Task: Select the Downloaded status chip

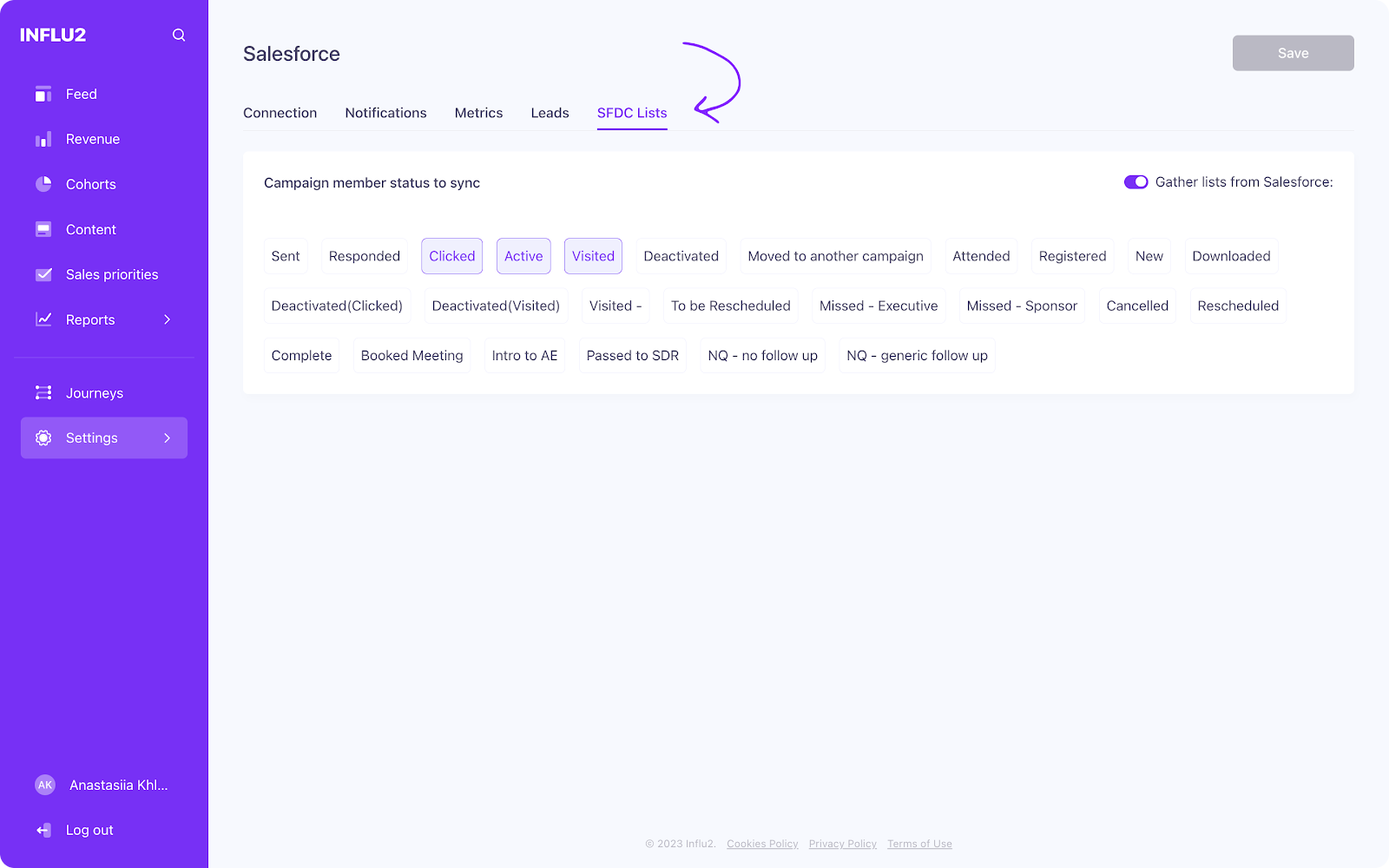Action: 1231,256
